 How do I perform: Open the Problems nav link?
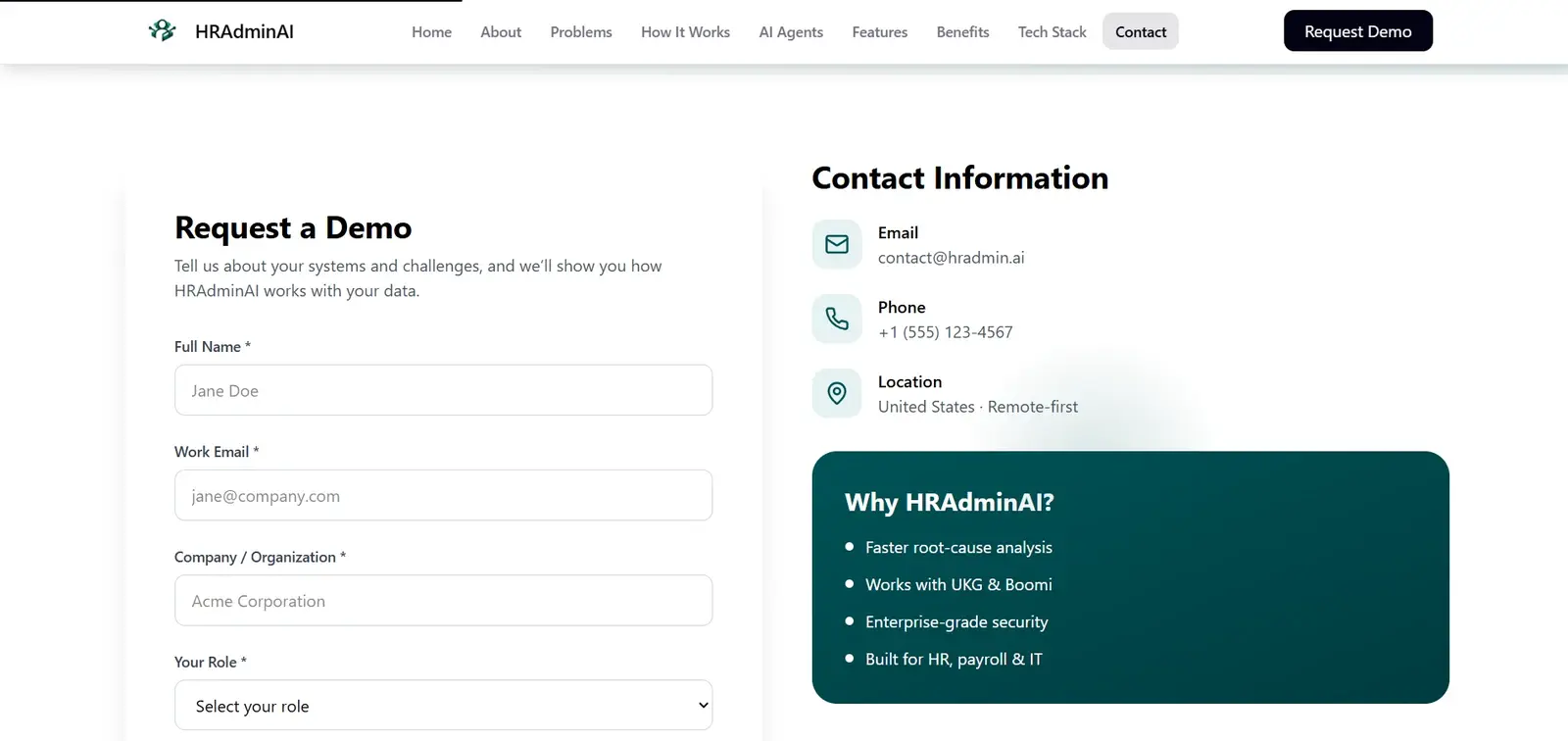tap(581, 31)
